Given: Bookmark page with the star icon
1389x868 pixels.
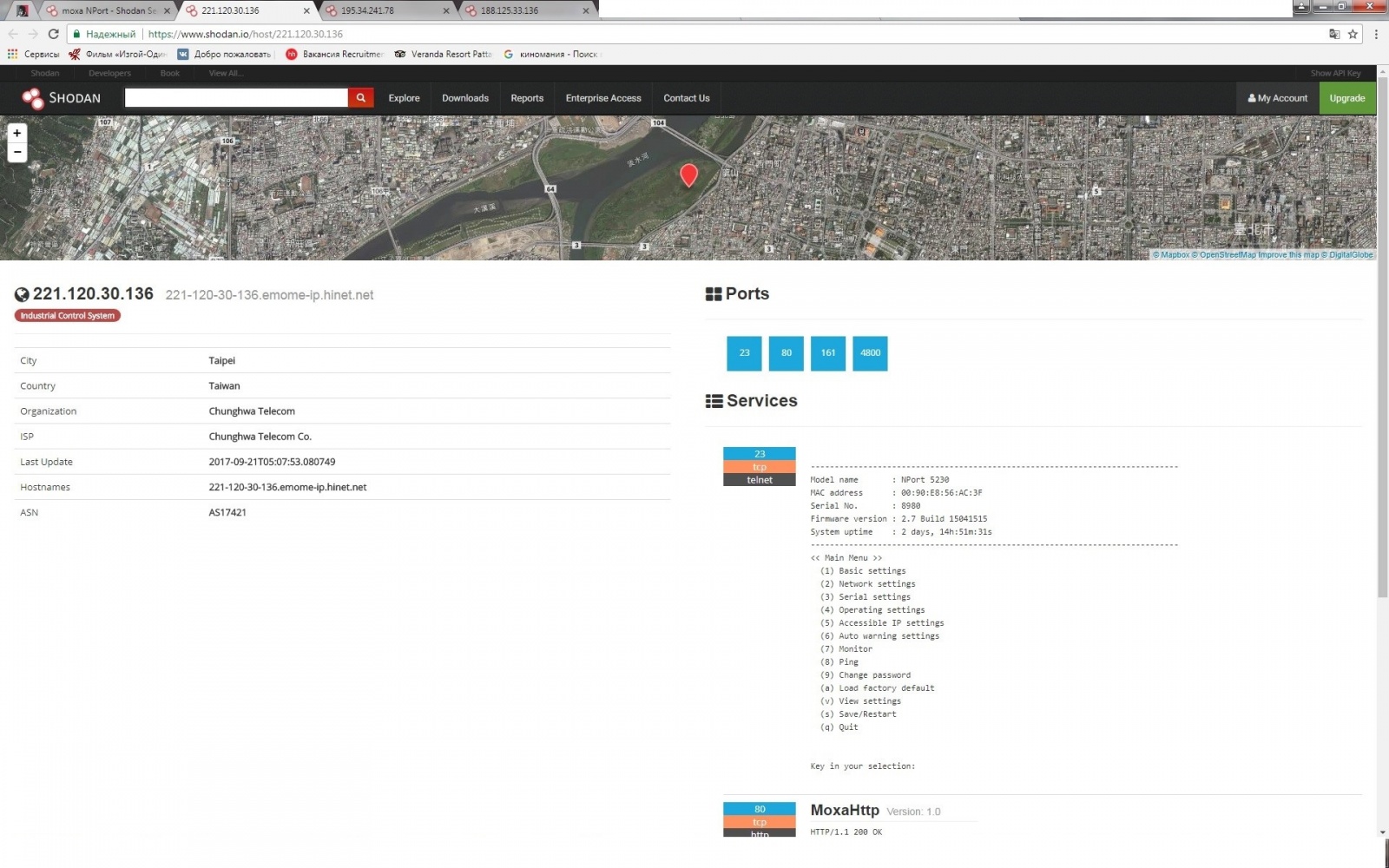Looking at the screenshot, I should coord(1353,34).
